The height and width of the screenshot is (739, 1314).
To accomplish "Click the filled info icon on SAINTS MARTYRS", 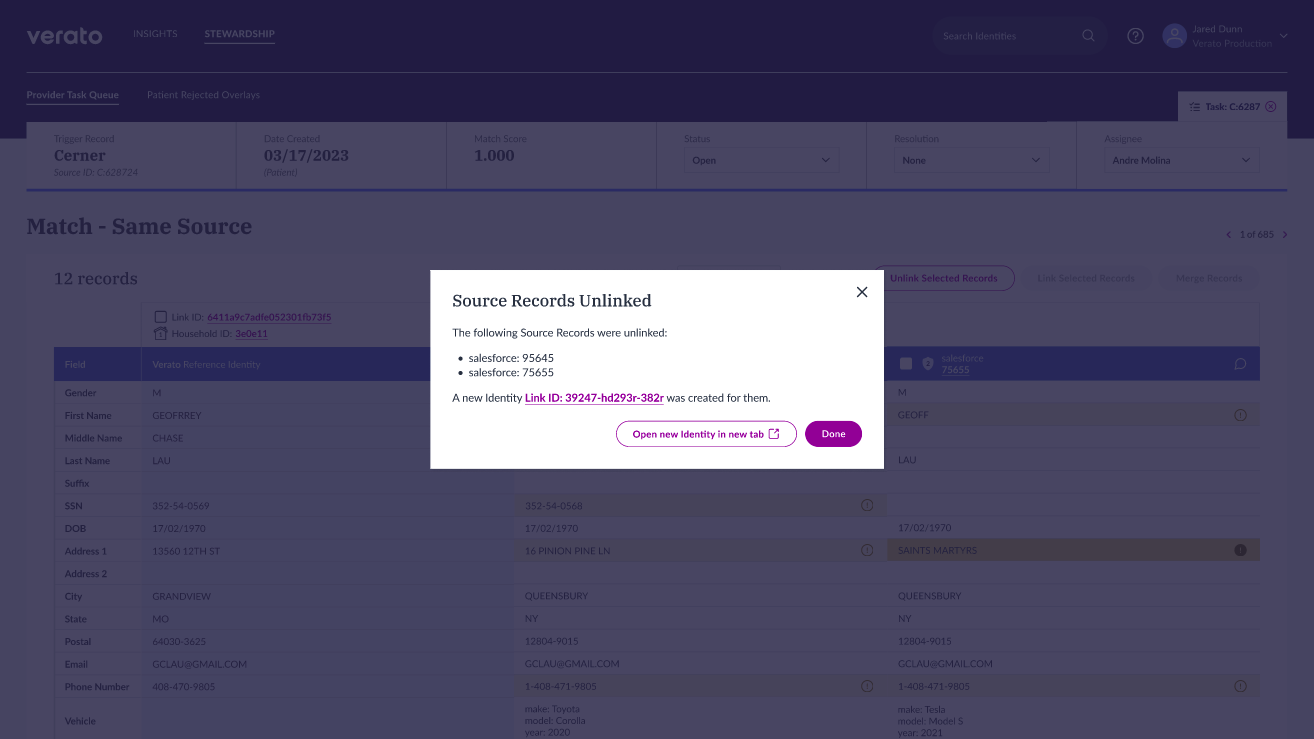I will 1240,550.
